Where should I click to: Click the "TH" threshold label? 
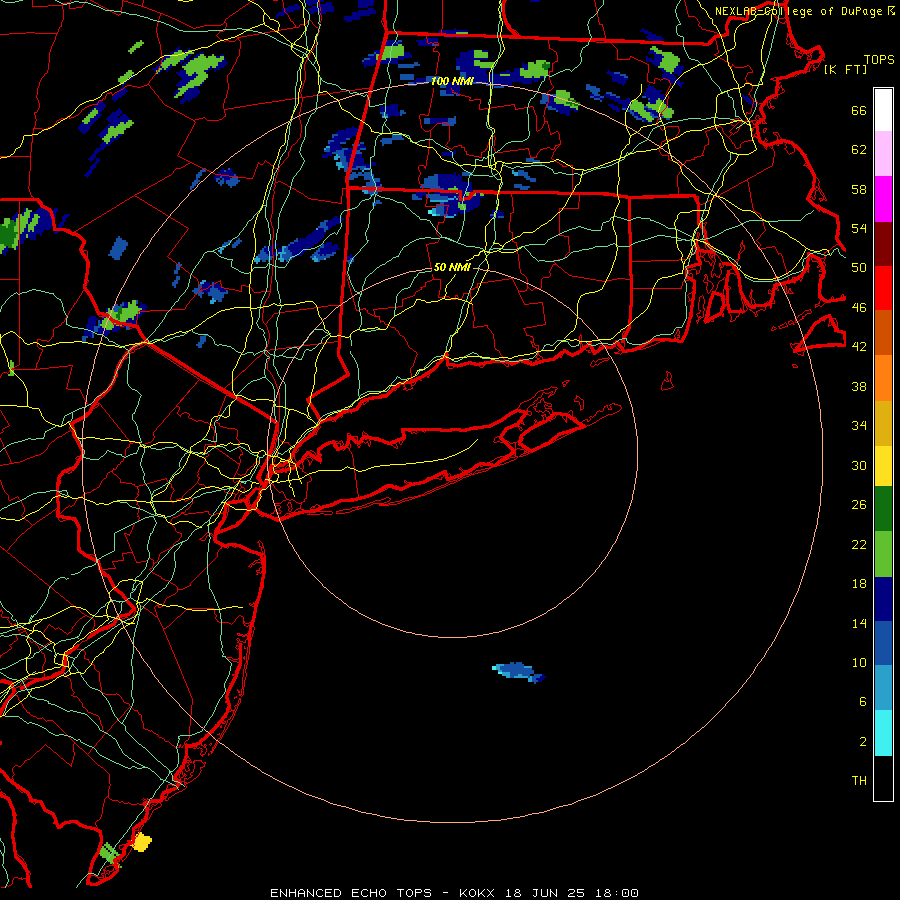[x=859, y=781]
